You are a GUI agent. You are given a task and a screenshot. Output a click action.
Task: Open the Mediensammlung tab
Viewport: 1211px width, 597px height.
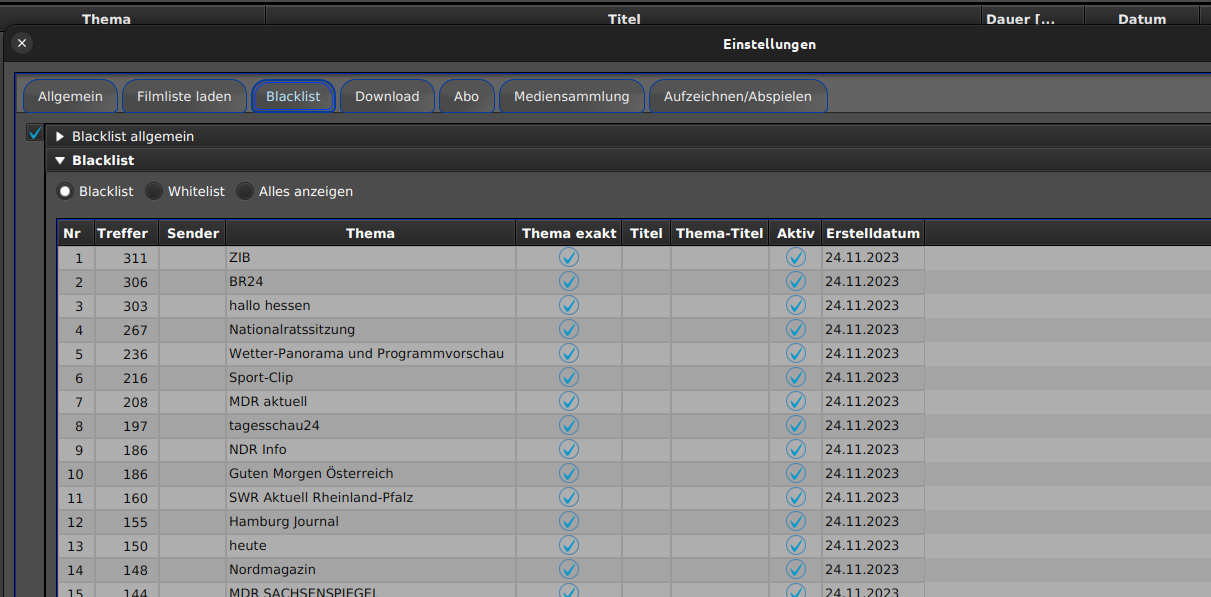(x=571, y=97)
